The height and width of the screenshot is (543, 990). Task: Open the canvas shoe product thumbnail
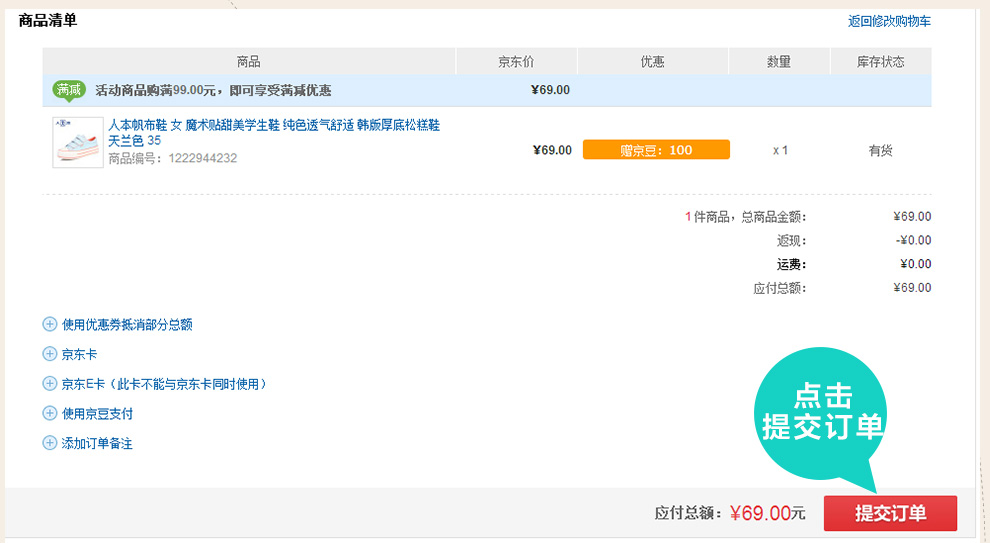[78, 142]
